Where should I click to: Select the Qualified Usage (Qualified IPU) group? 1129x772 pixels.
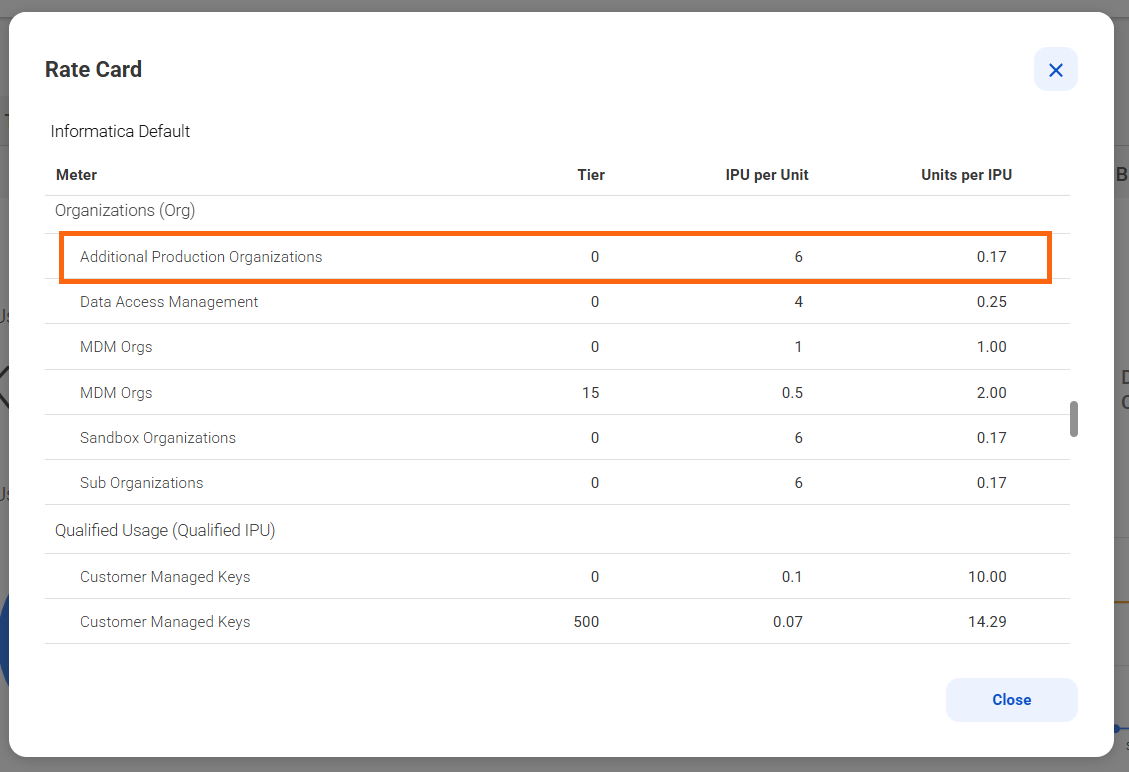[557, 530]
